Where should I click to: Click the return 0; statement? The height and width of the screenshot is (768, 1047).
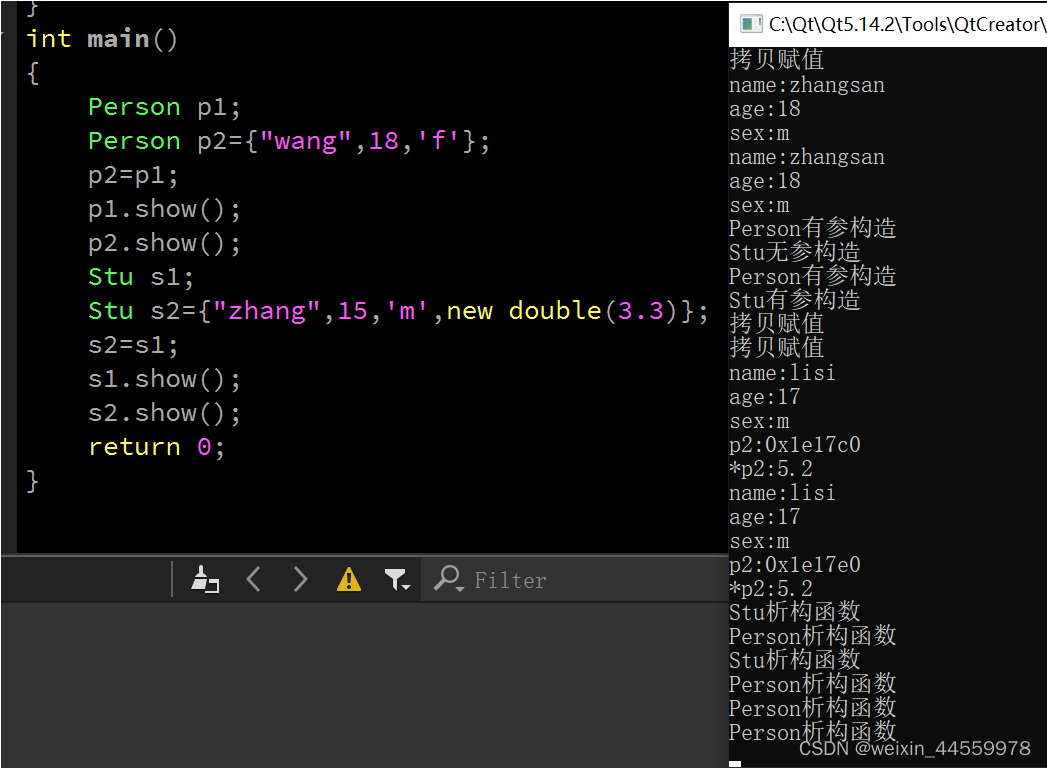coord(155,446)
